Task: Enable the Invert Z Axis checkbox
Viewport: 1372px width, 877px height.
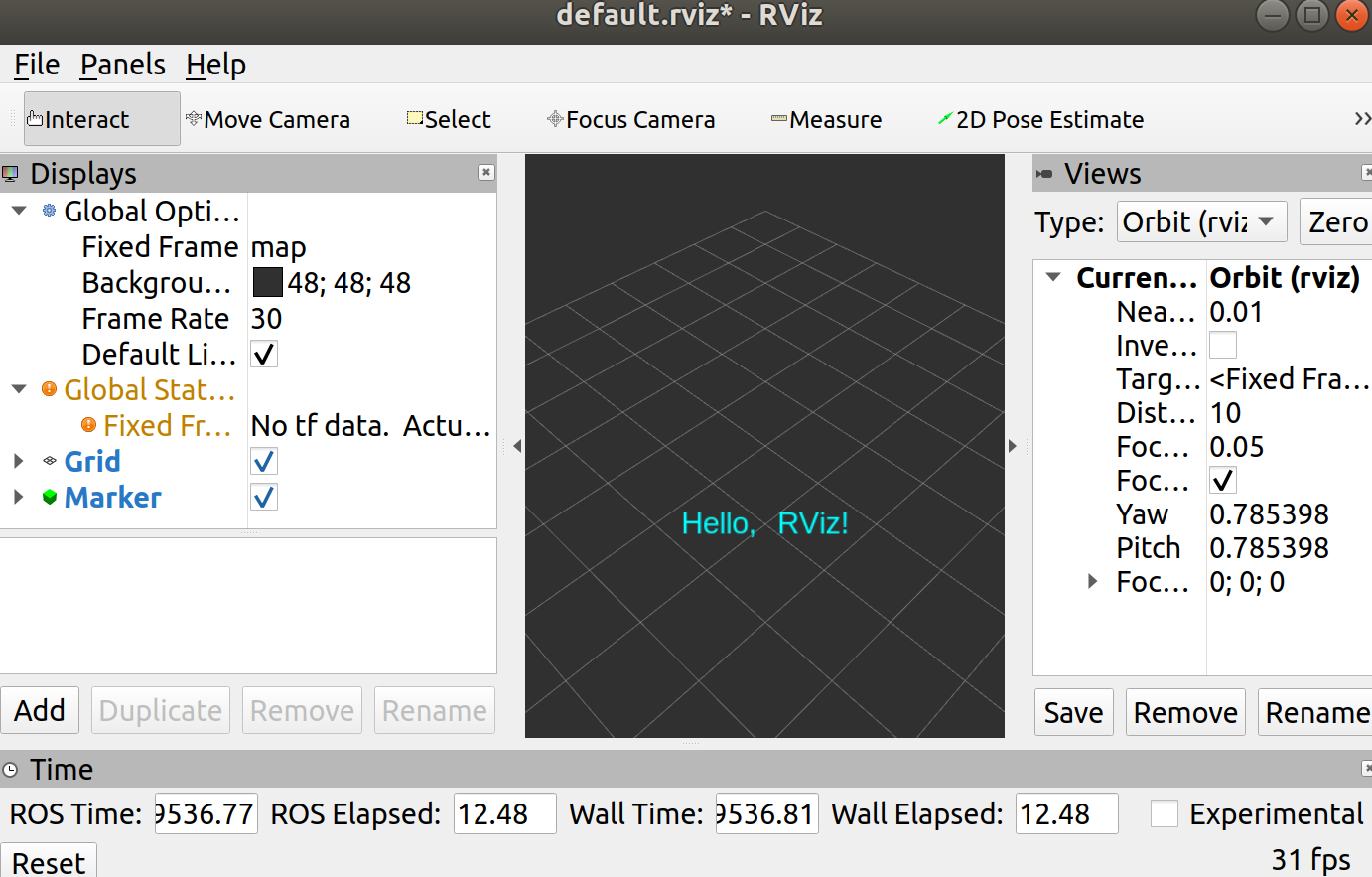Action: click(x=1223, y=345)
